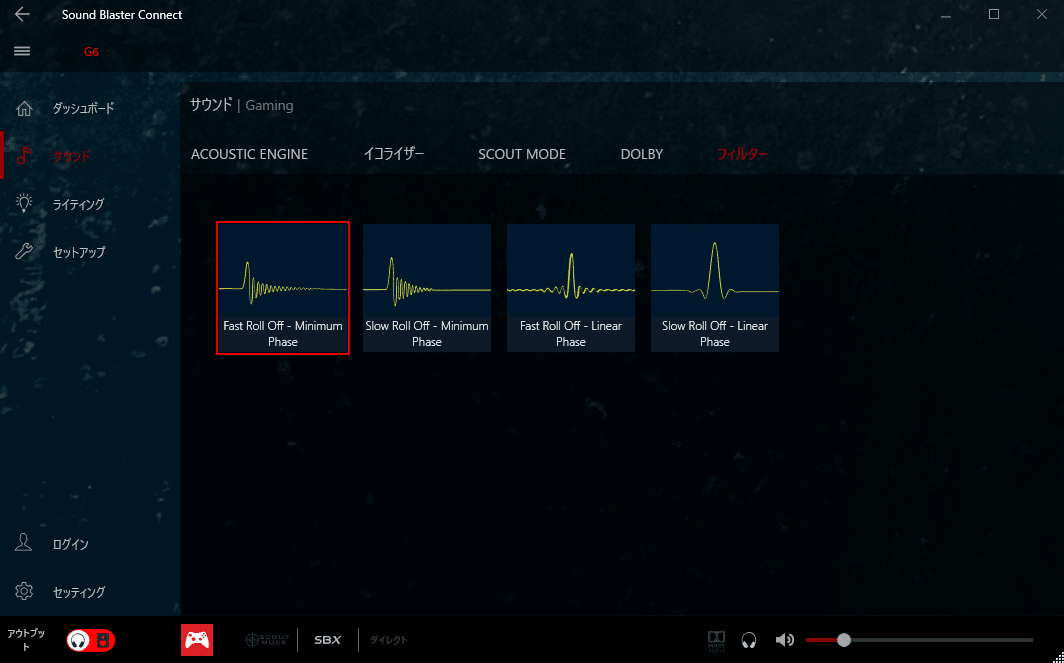Open the DOLBY tab
Viewport: 1064px width, 663px height.
pos(641,154)
